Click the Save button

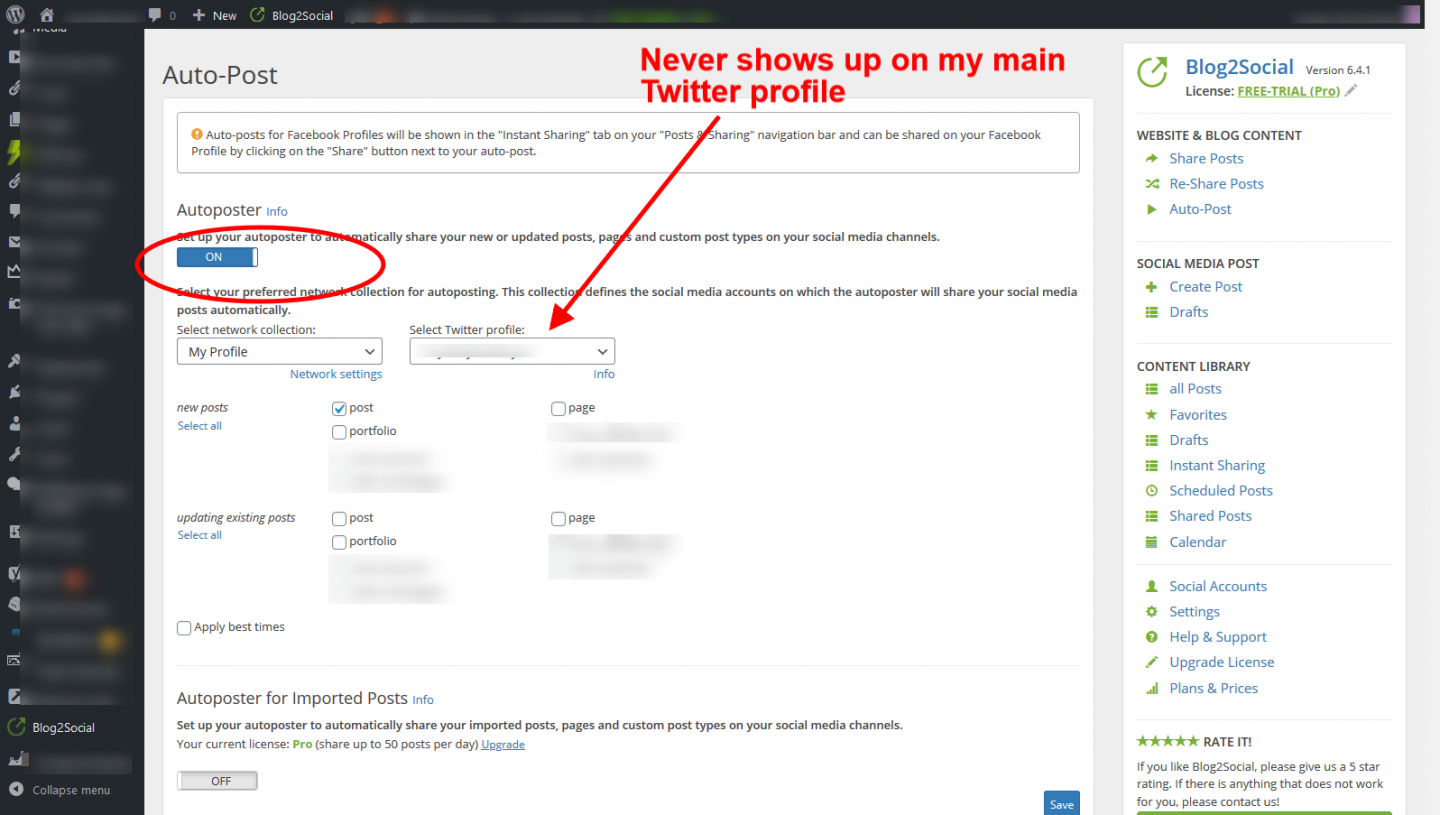[1061, 804]
